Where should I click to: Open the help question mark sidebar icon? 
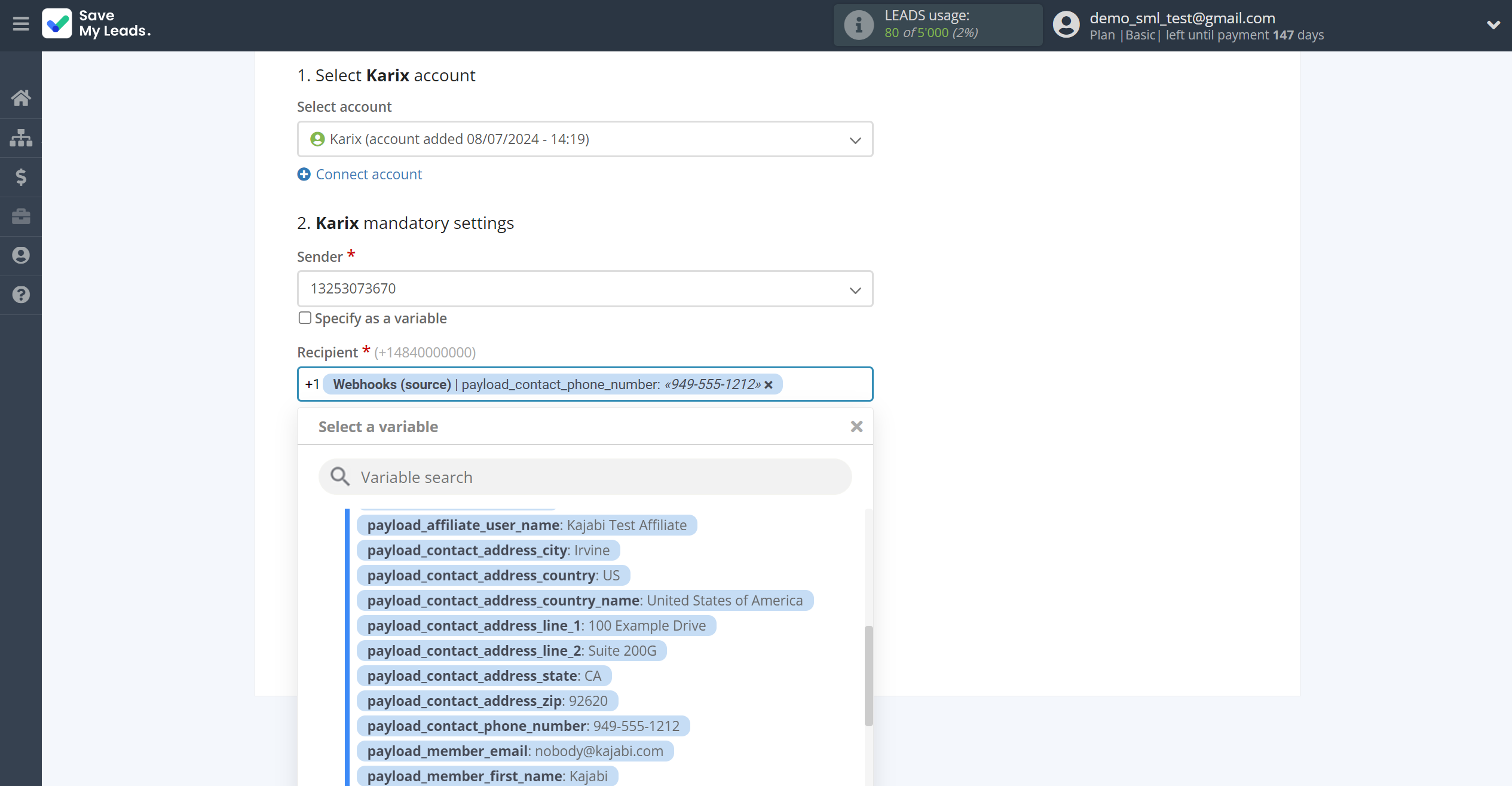click(x=21, y=295)
